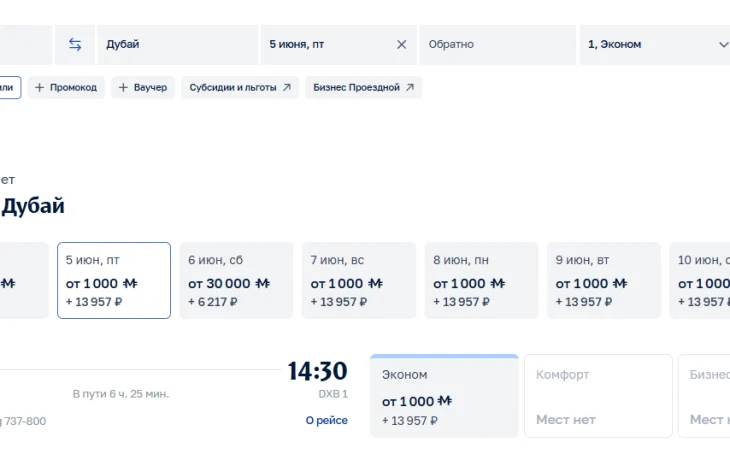Choose the Комфорт fare card
This screenshot has width=730, height=460.
[598, 396]
